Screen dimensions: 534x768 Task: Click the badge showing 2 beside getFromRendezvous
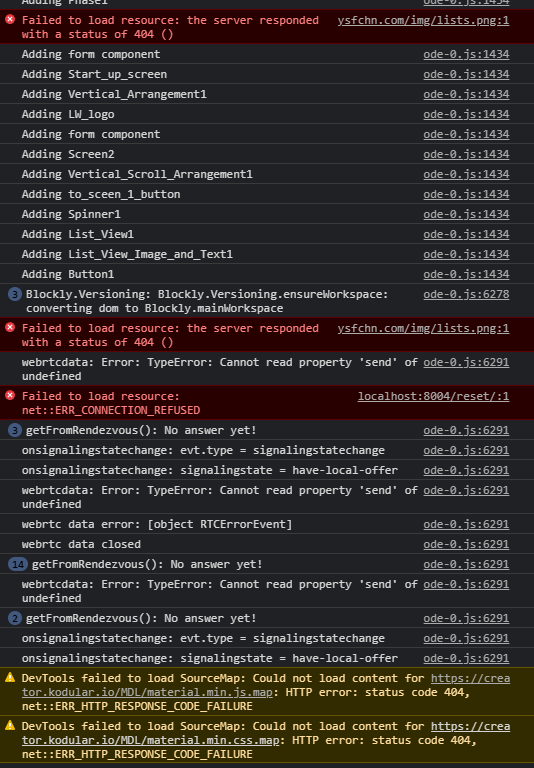point(15,618)
